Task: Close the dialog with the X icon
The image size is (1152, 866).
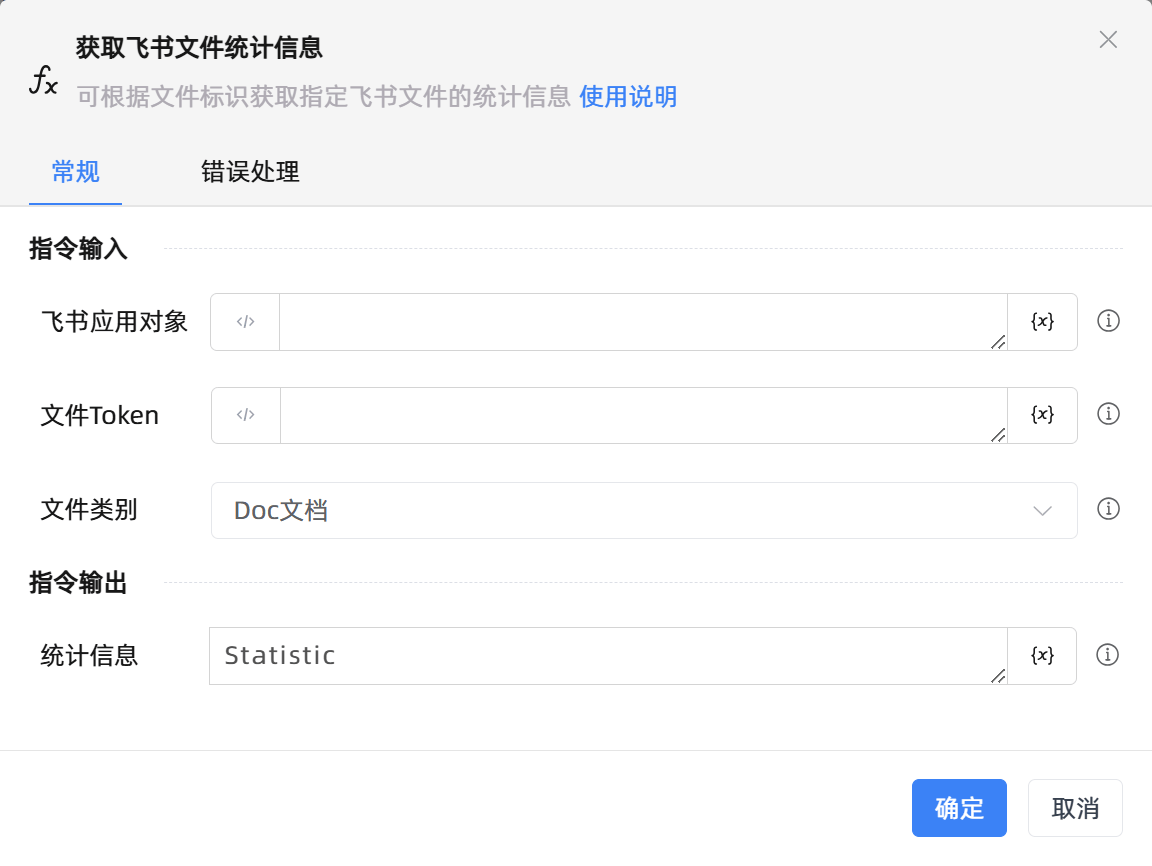Action: 1108,39
